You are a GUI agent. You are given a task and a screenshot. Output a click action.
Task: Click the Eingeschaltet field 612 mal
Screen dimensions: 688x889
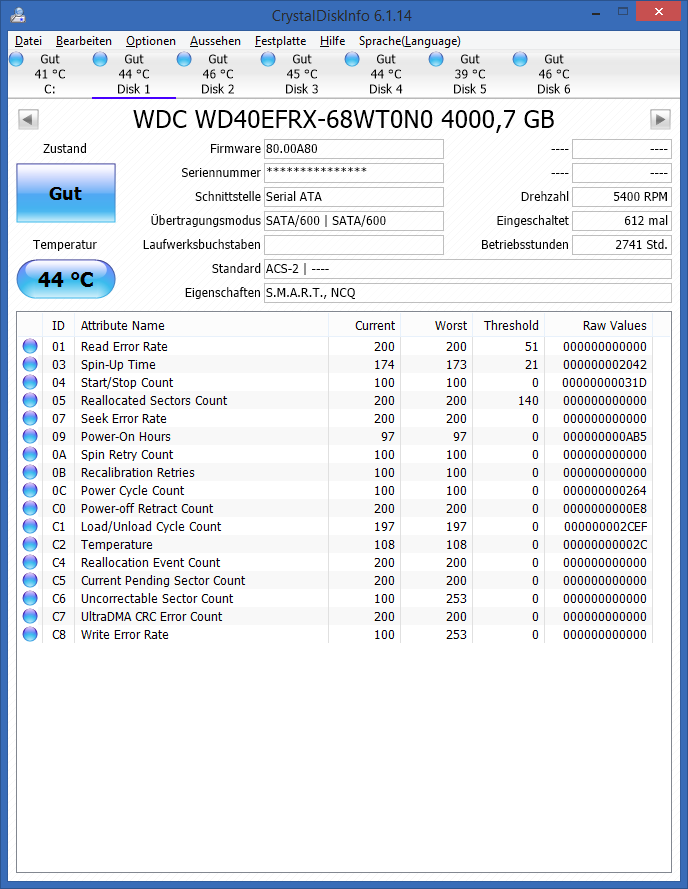(x=622, y=221)
